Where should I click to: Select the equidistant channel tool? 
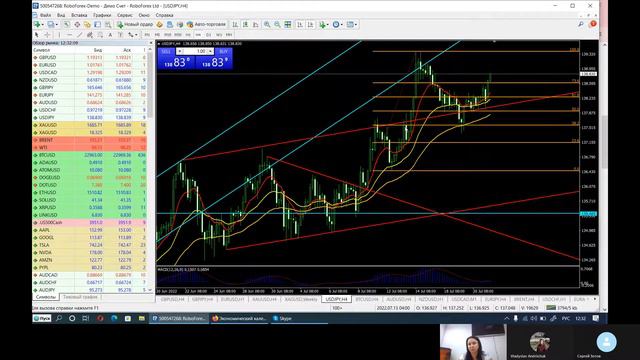(x=90, y=35)
